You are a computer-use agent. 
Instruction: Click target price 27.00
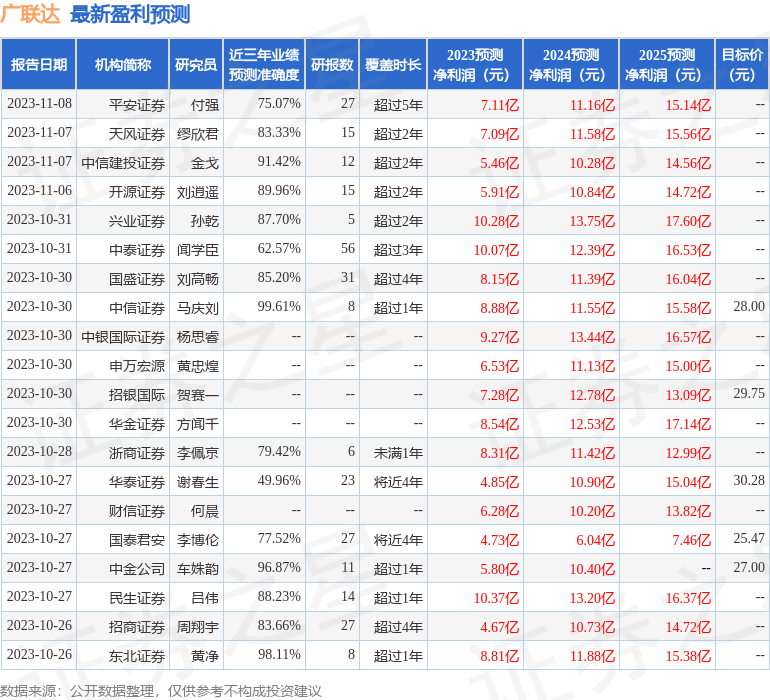[x=749, y=567]
